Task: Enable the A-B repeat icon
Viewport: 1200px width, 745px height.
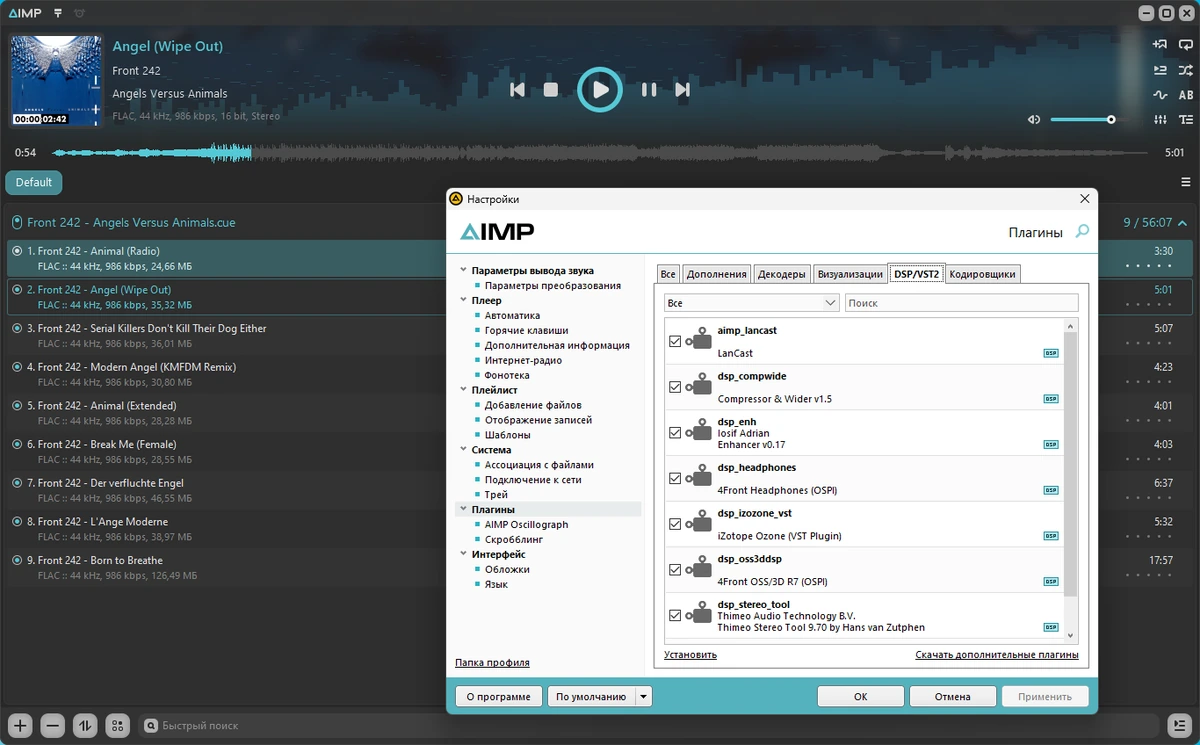Action: [1186, 95]
